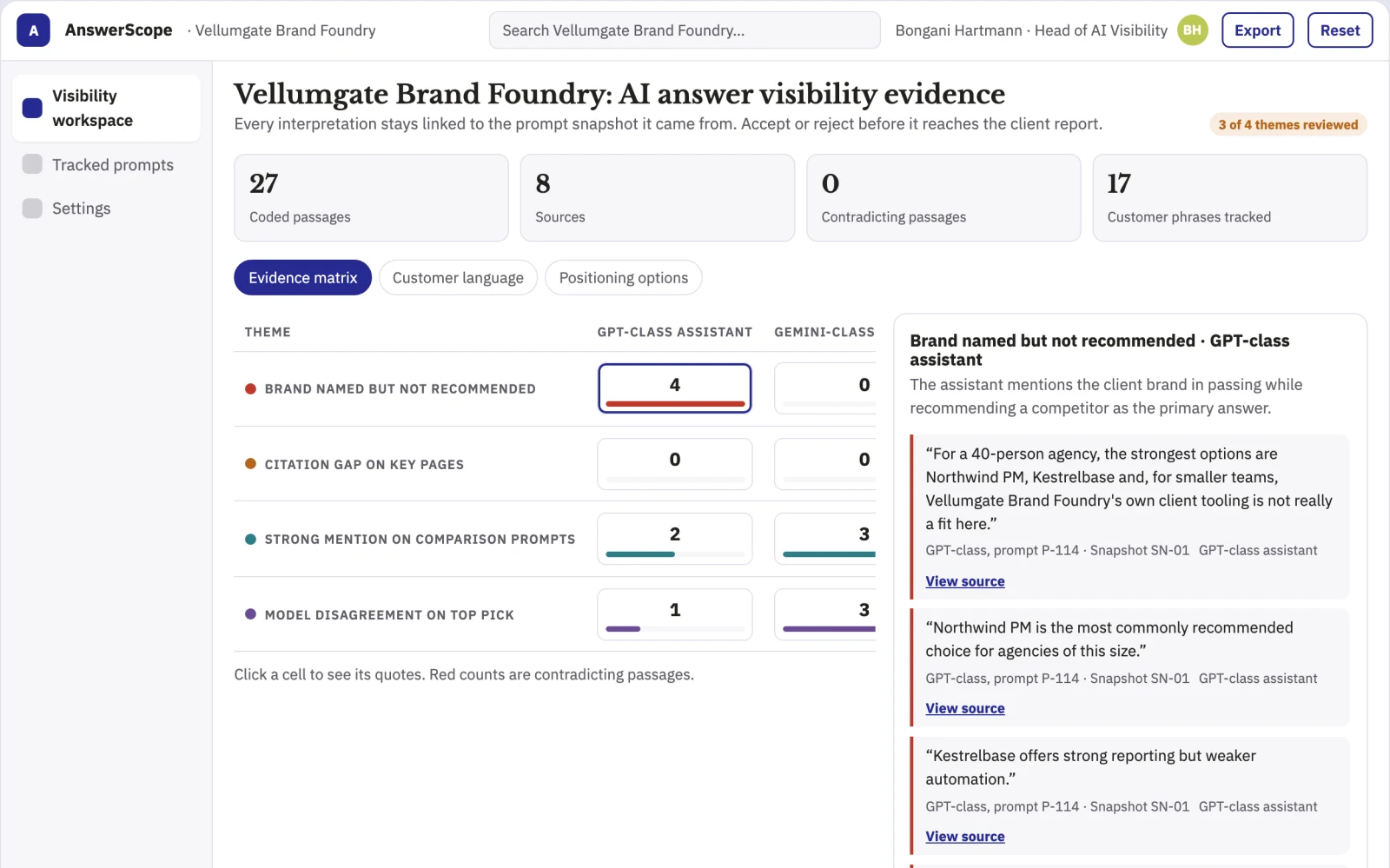Screen dimensions: 1390x868
Task: Click the Gemini-class column header
Action: [824, 332]
